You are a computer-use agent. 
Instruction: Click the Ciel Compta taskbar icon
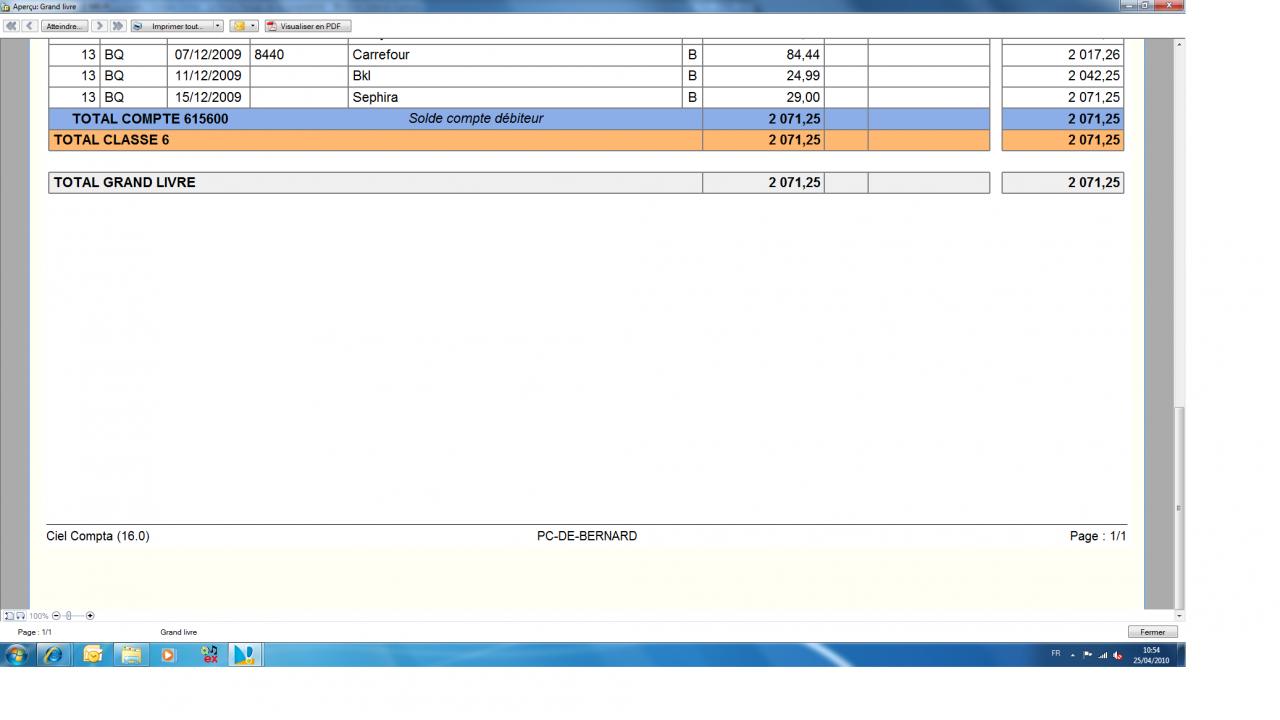[245, 655]
